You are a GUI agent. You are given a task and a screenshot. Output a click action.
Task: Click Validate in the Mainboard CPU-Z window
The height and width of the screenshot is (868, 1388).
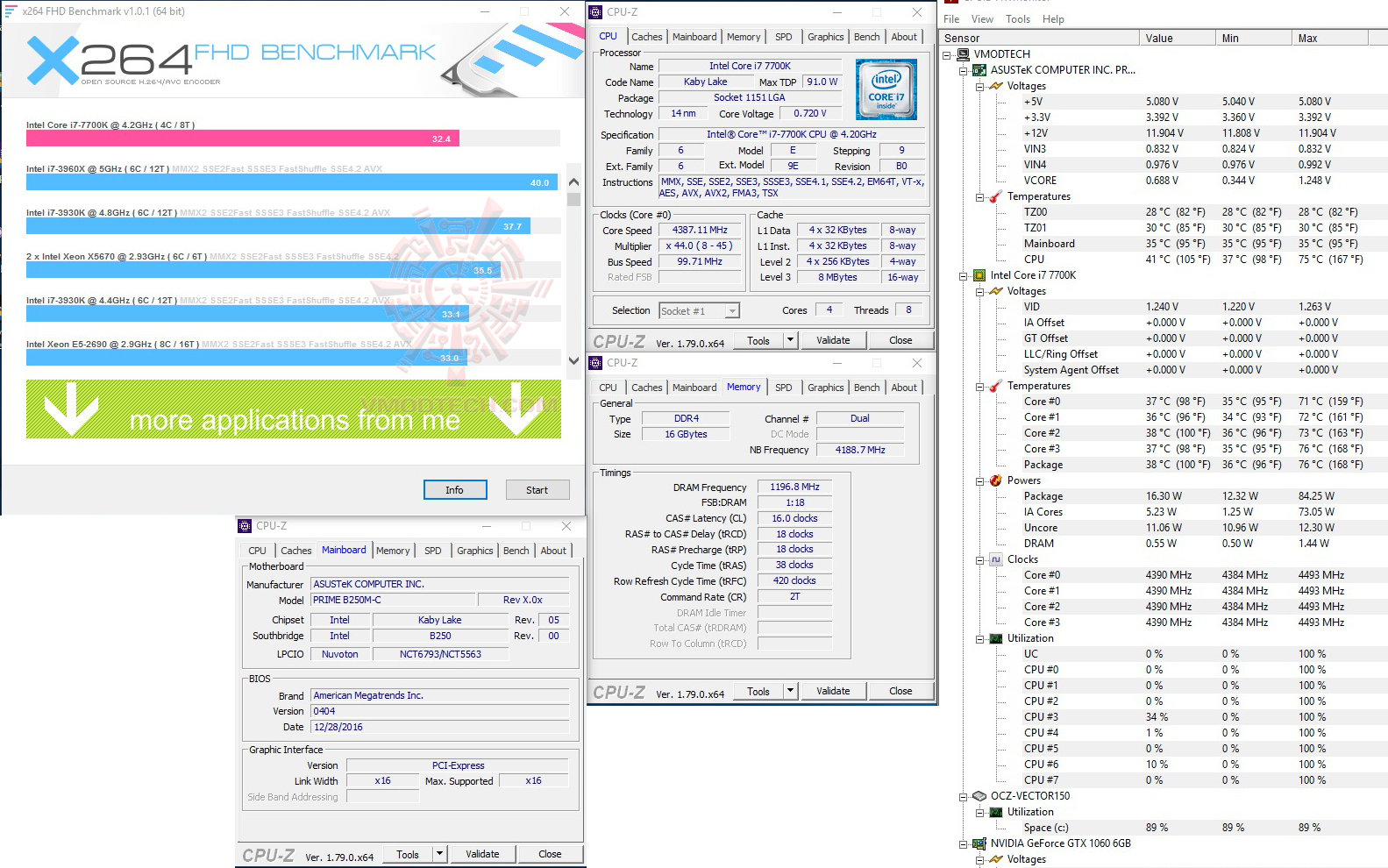coord(482,854)
